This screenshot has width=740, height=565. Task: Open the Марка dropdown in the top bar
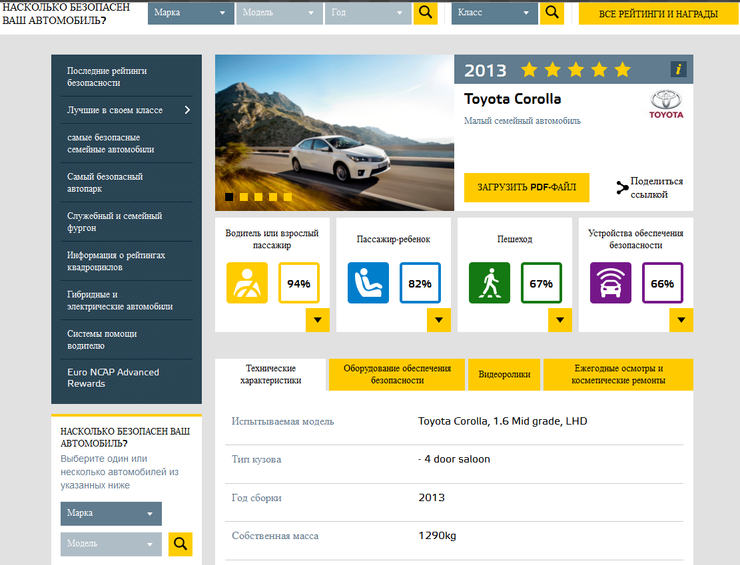tap(191, 13)
